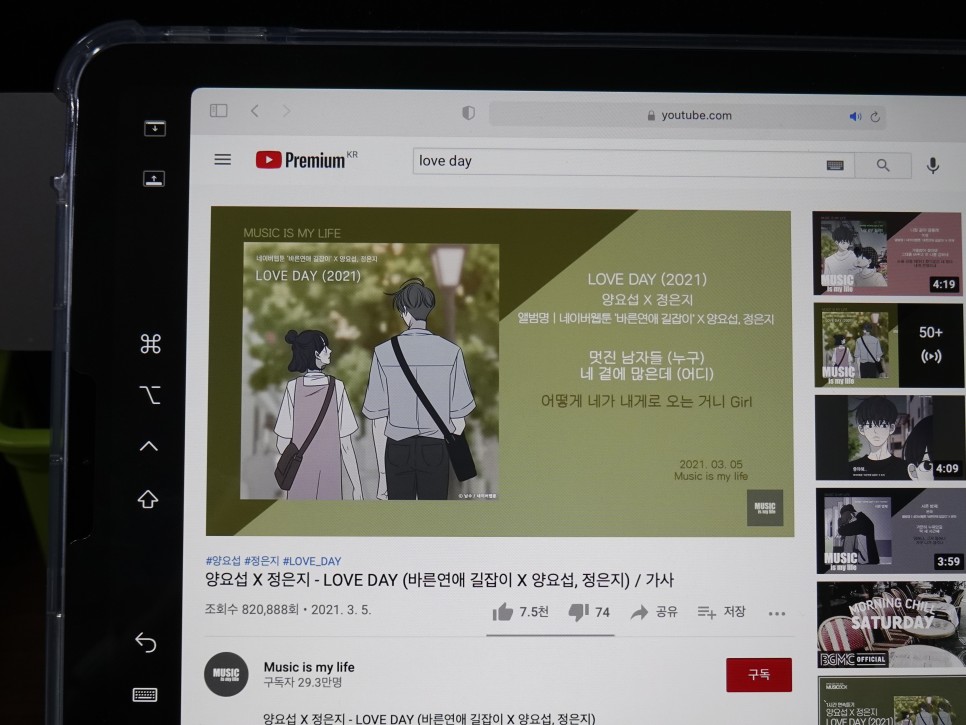Play the suggested video lasting 3:59

pos(890,531)
